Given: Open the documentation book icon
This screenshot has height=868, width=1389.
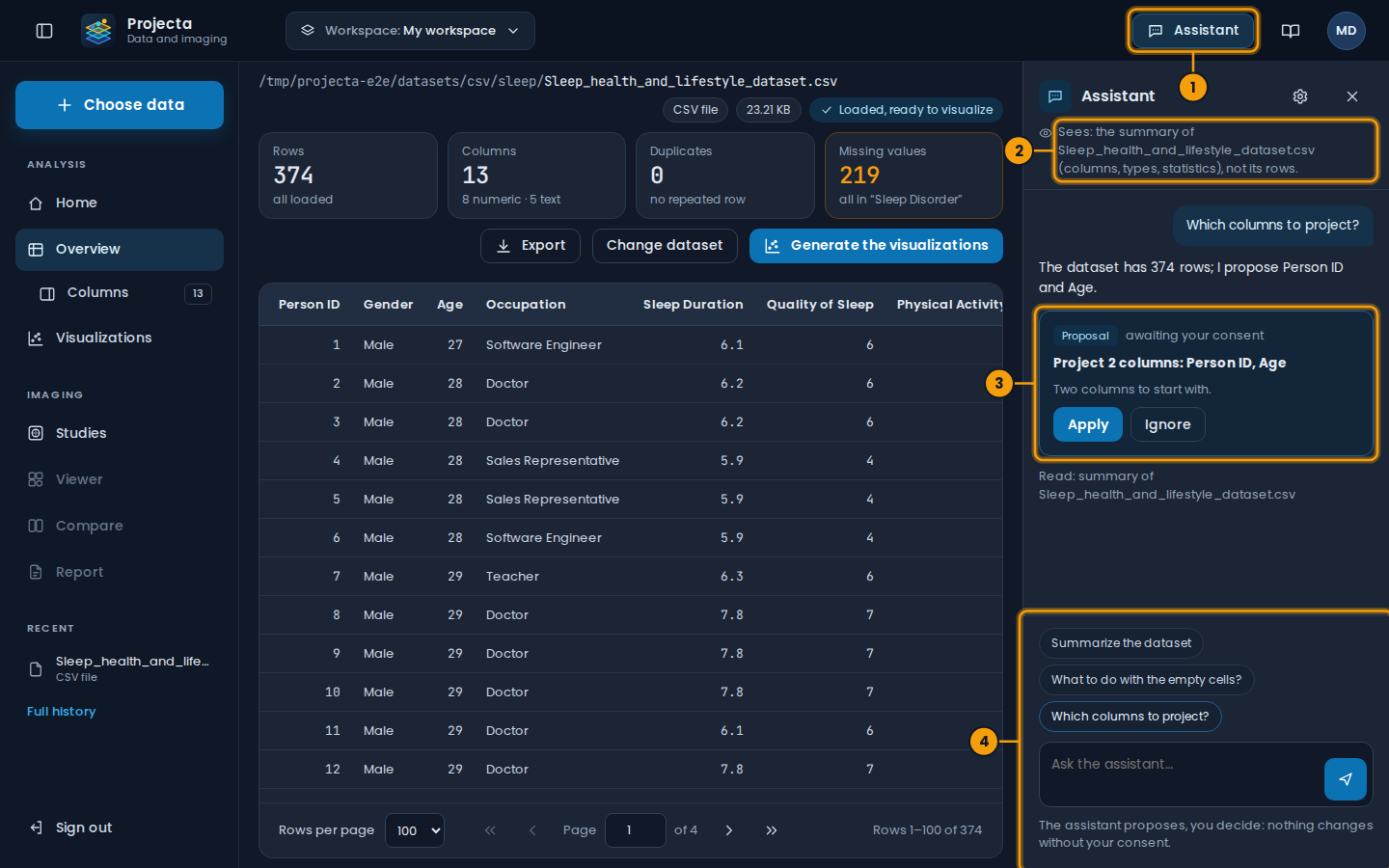Looking at the screenshot, I should pos(1291,31).
